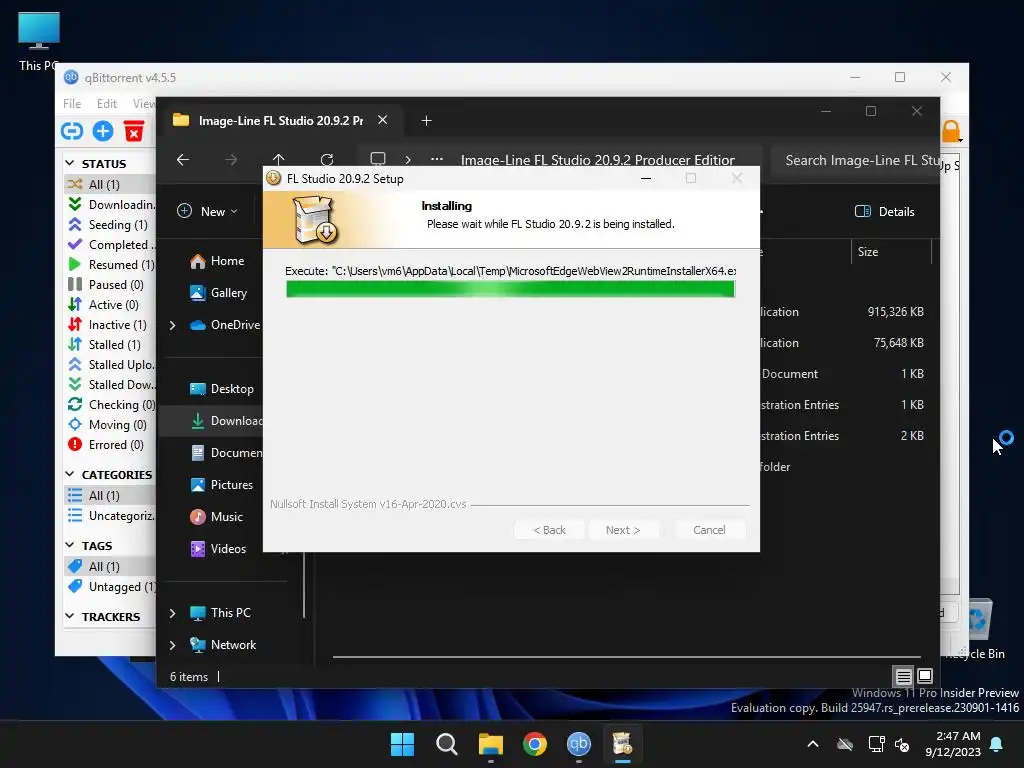Select Resumed (1) filter in qBittorrent
This screenshot has height=768, width=1024.
tap(110, 264)
